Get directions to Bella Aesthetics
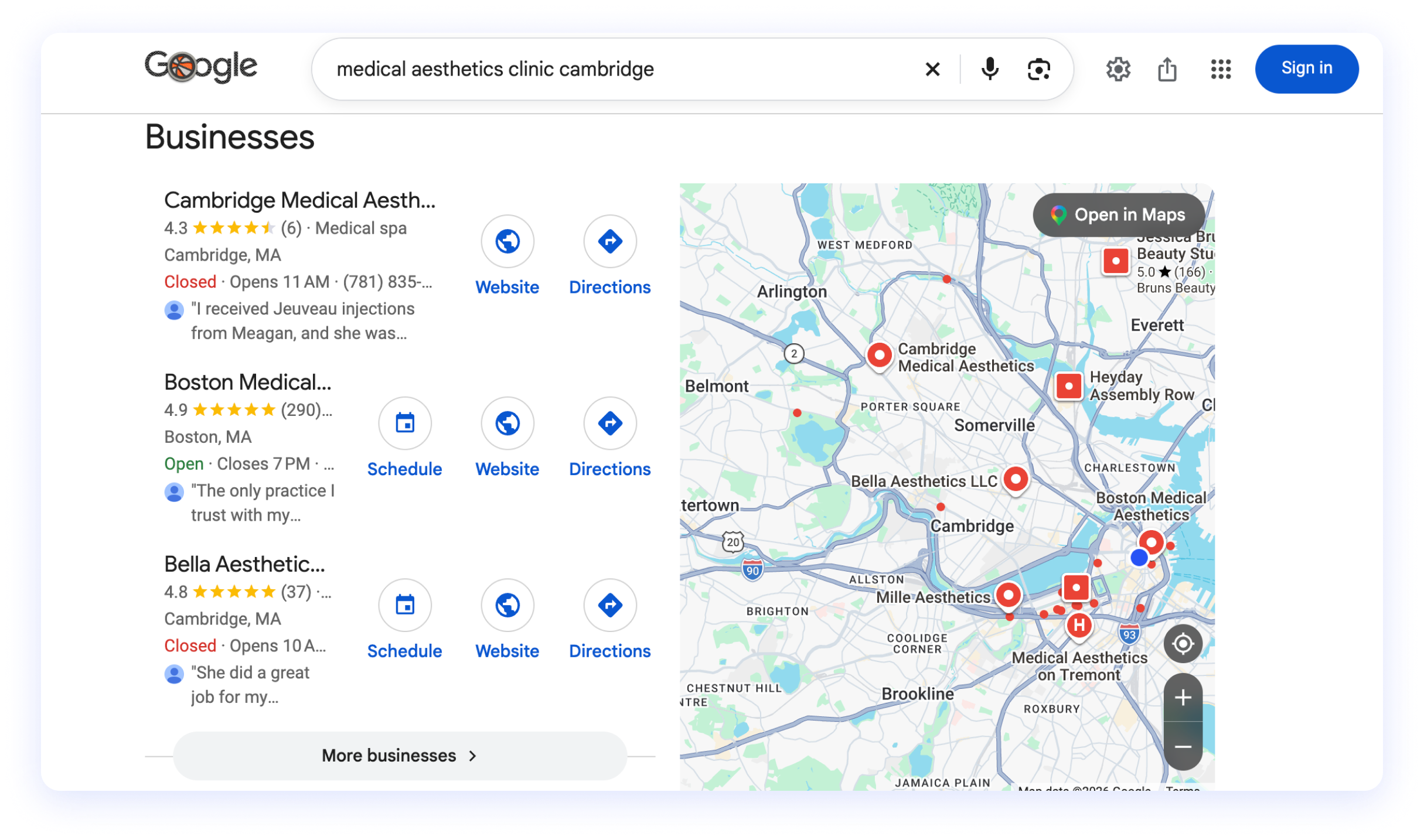Image resolution: width=1424 pixels, height=840 pixels. point(610,605)
